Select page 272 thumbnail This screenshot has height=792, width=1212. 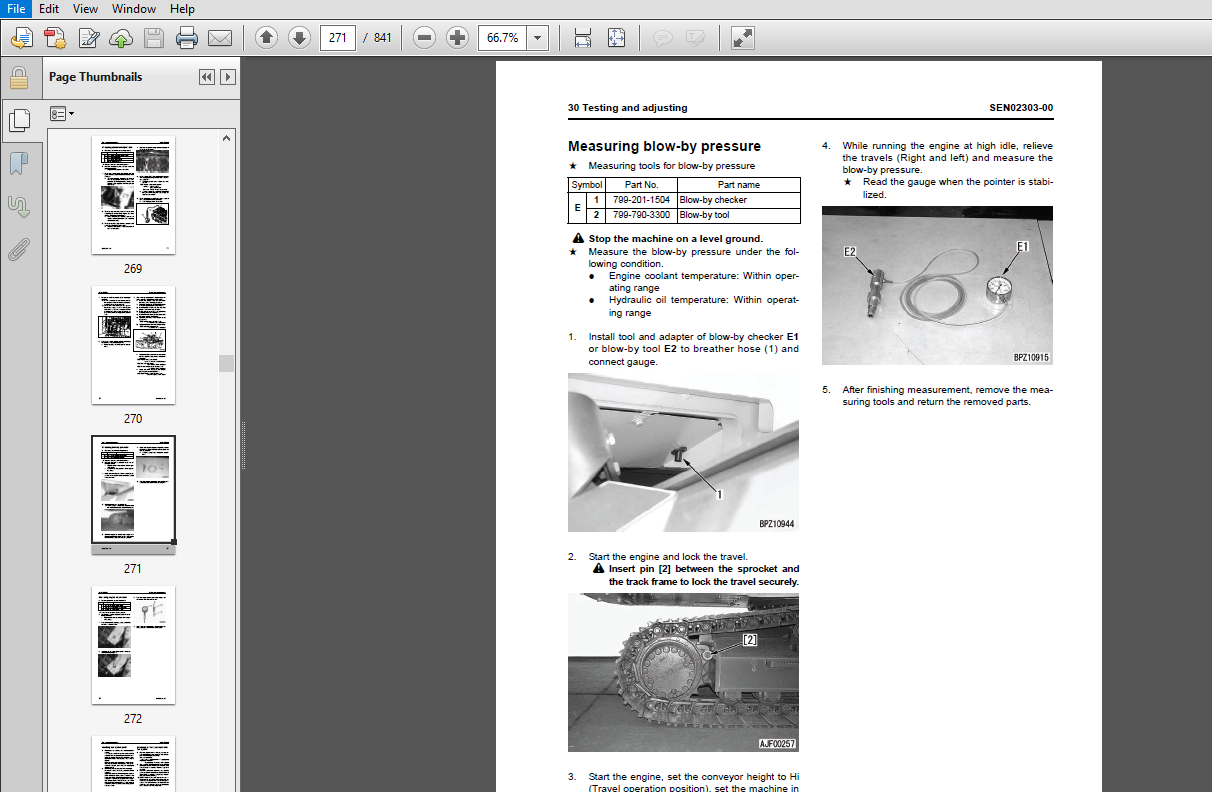coord(133,644)
